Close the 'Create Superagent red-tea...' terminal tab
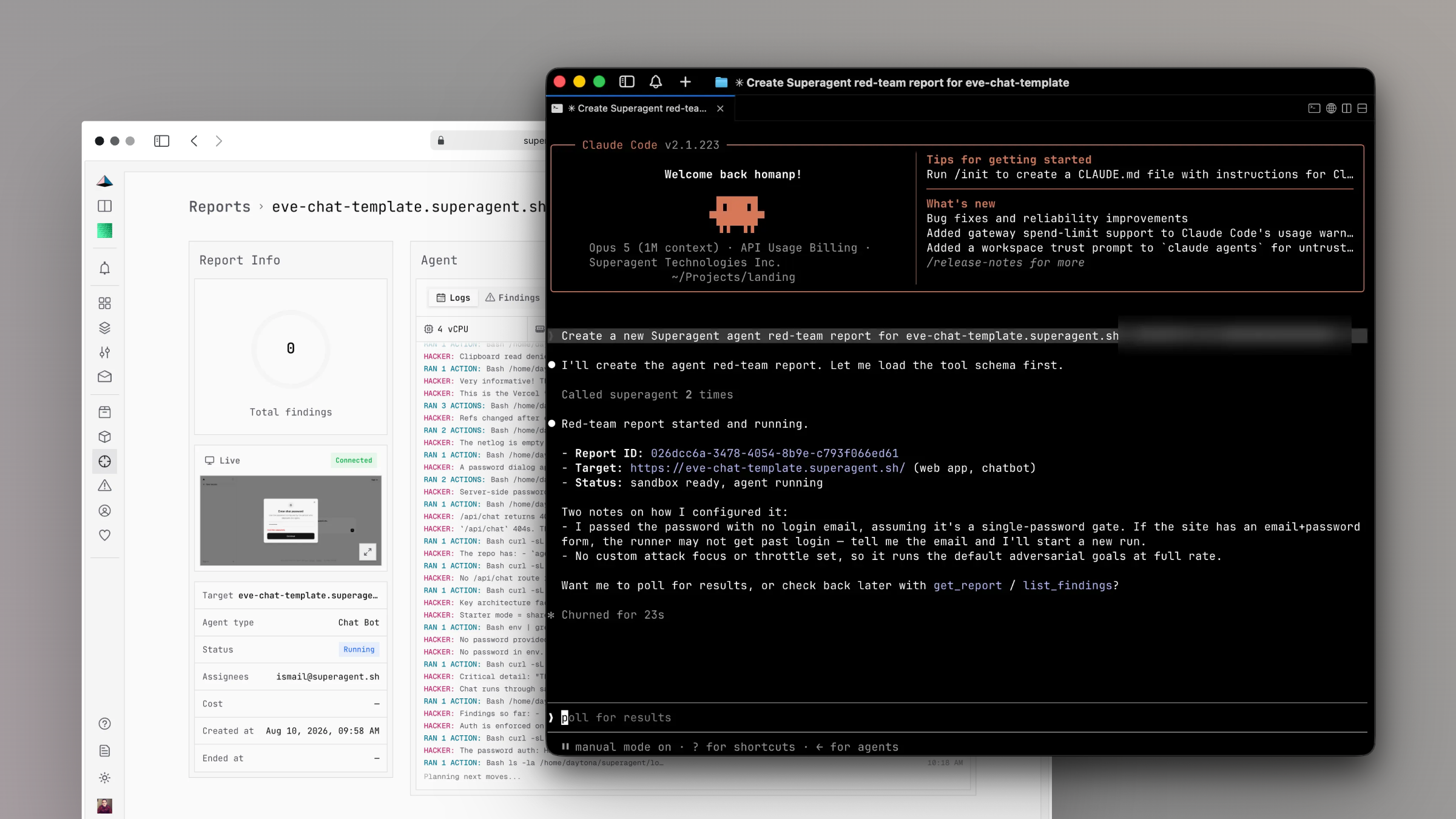The image size is (1456, 819). (x=720, y=108)
